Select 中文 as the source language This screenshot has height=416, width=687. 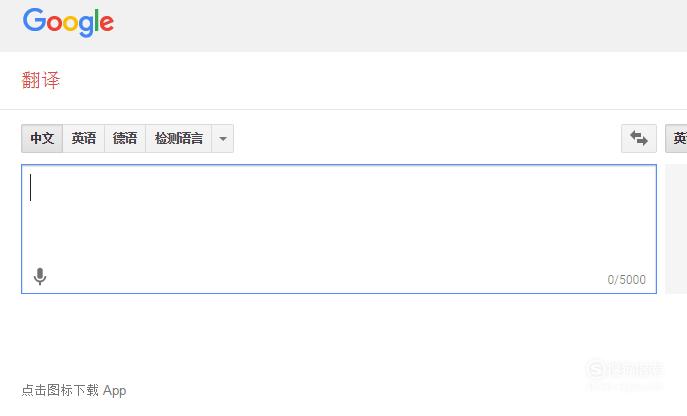(x=42, y=139)
